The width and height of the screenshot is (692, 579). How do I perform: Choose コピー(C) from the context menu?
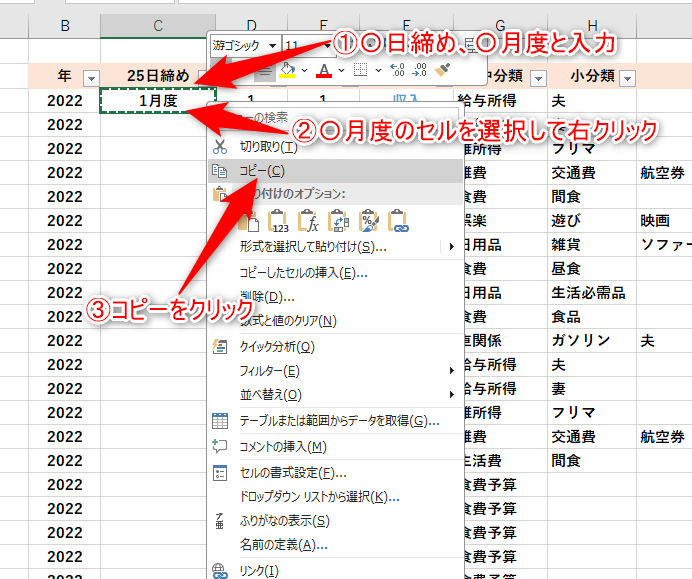point(335,171)
